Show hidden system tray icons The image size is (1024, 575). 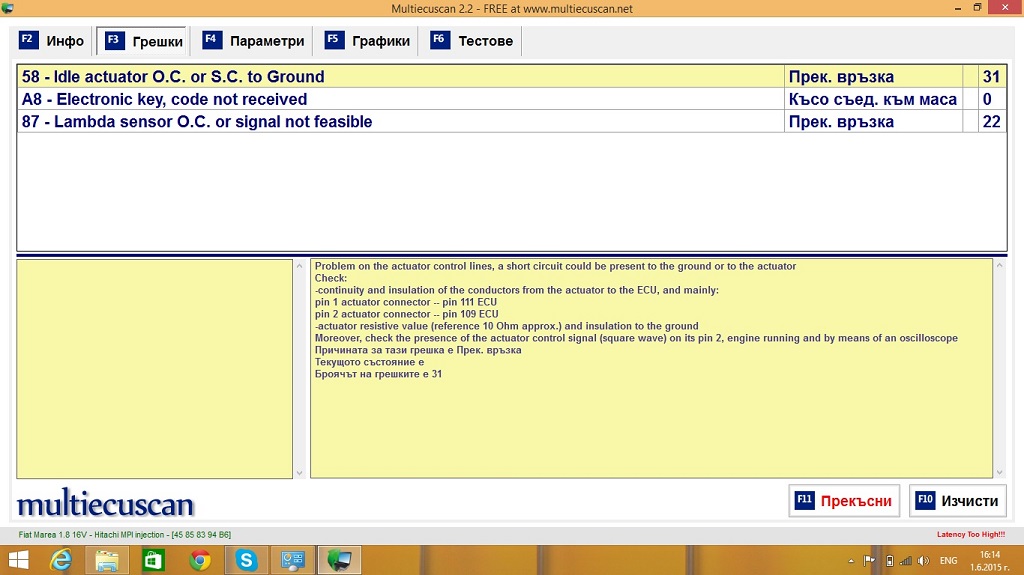point(850,560)
